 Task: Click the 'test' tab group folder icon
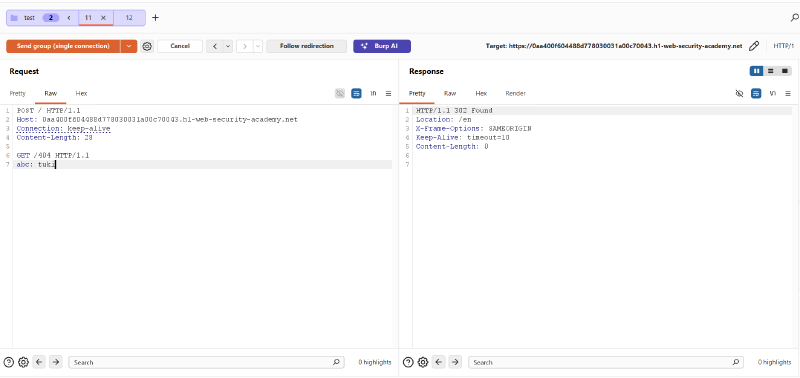click(14, 18)
